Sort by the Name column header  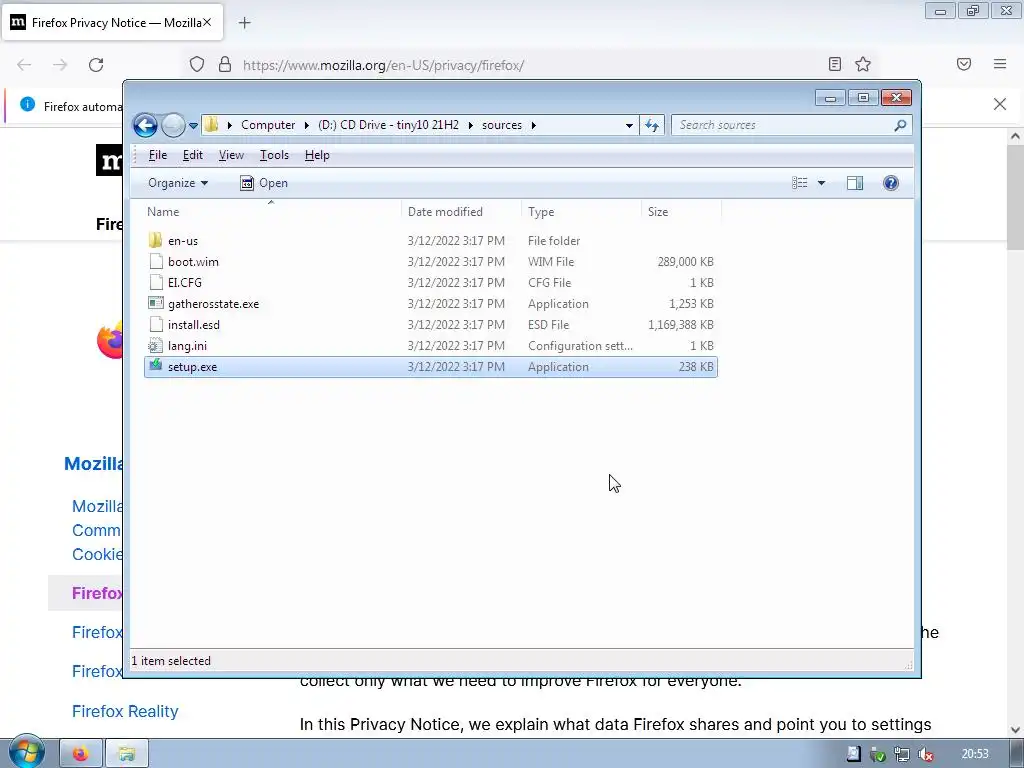271,212
